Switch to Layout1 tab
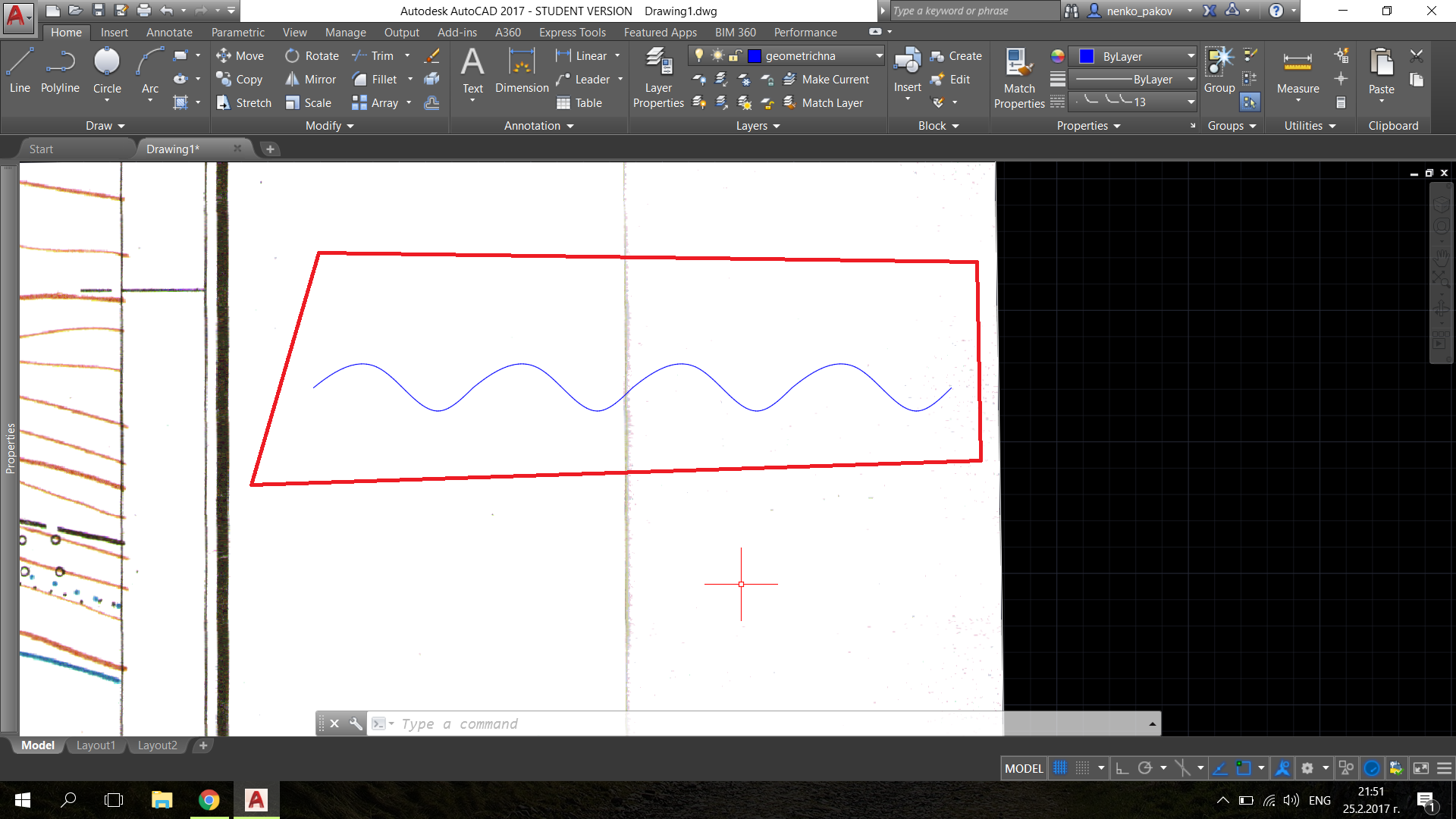The image size is (1456, 819). 96,745
